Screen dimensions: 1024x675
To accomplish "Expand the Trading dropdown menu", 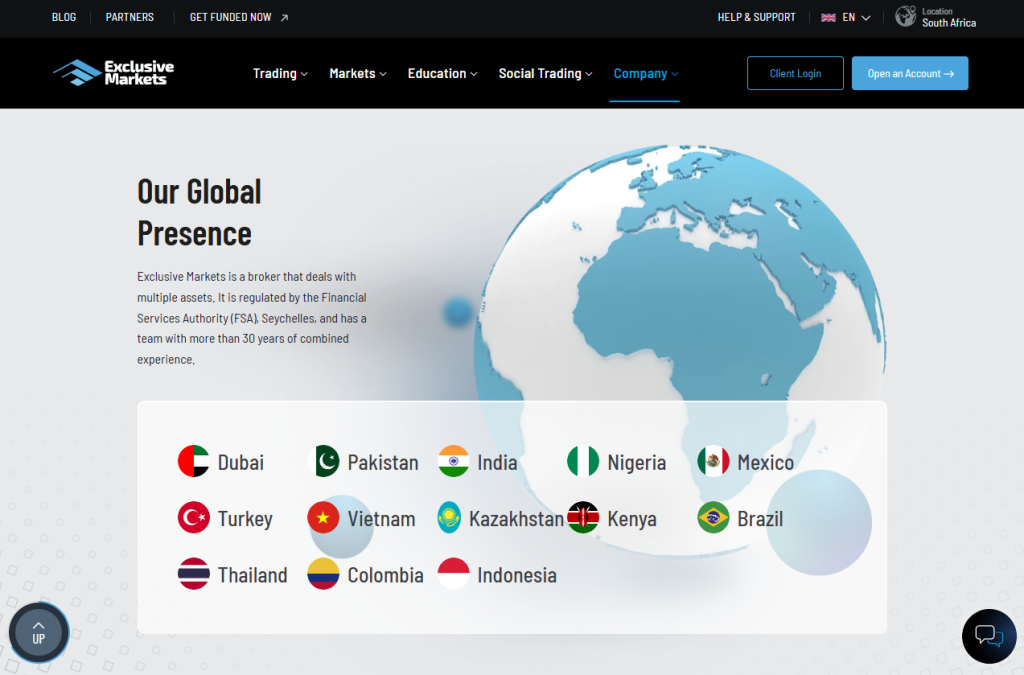I will tap(280, 74).
